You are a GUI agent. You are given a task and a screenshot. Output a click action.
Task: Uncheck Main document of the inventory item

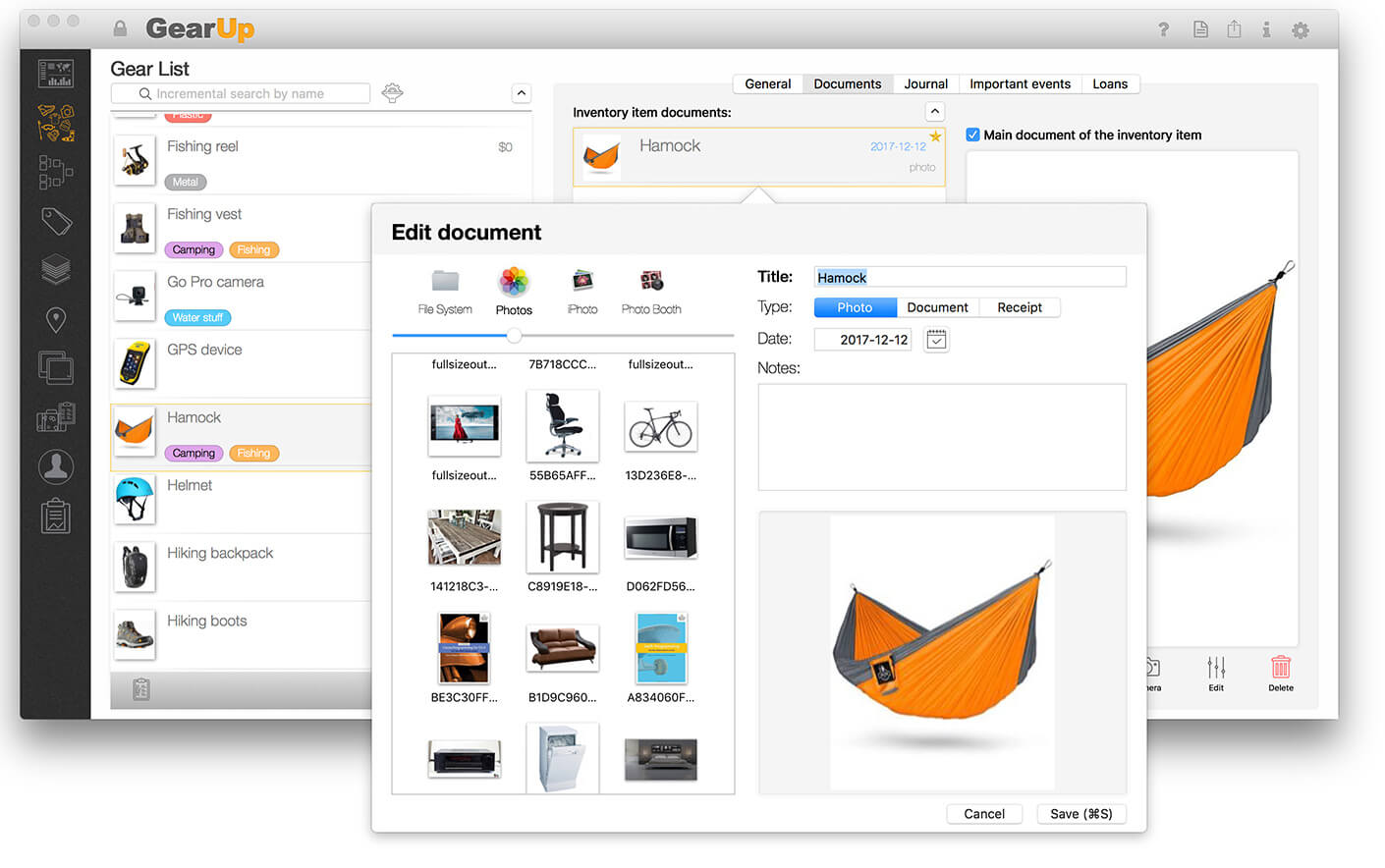(x=972, y=136)
